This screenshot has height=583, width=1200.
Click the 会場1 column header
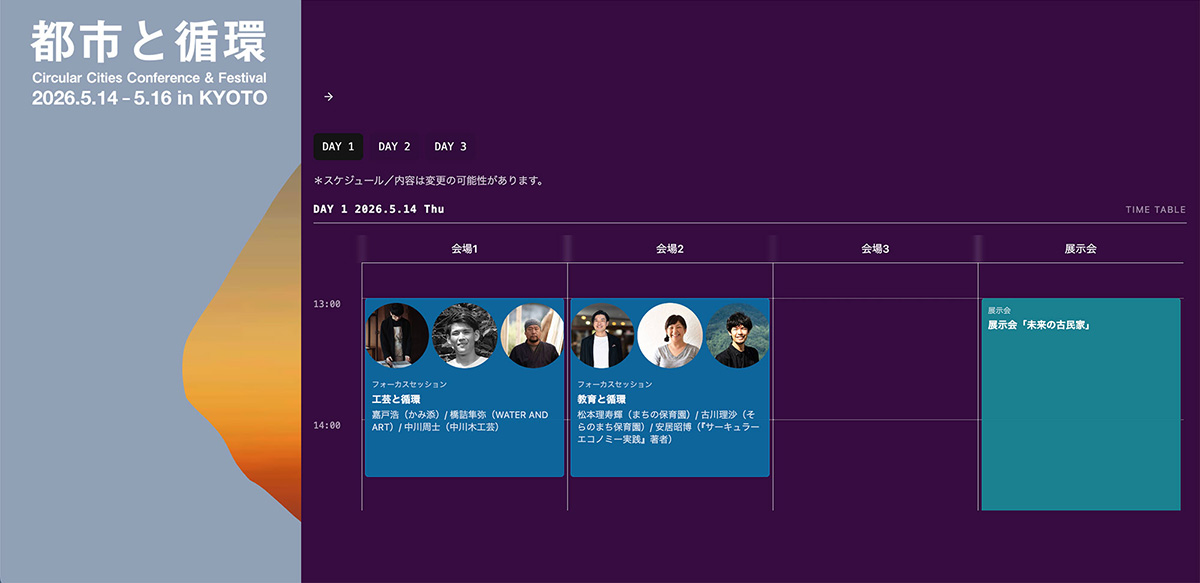(x=464, y=248)
